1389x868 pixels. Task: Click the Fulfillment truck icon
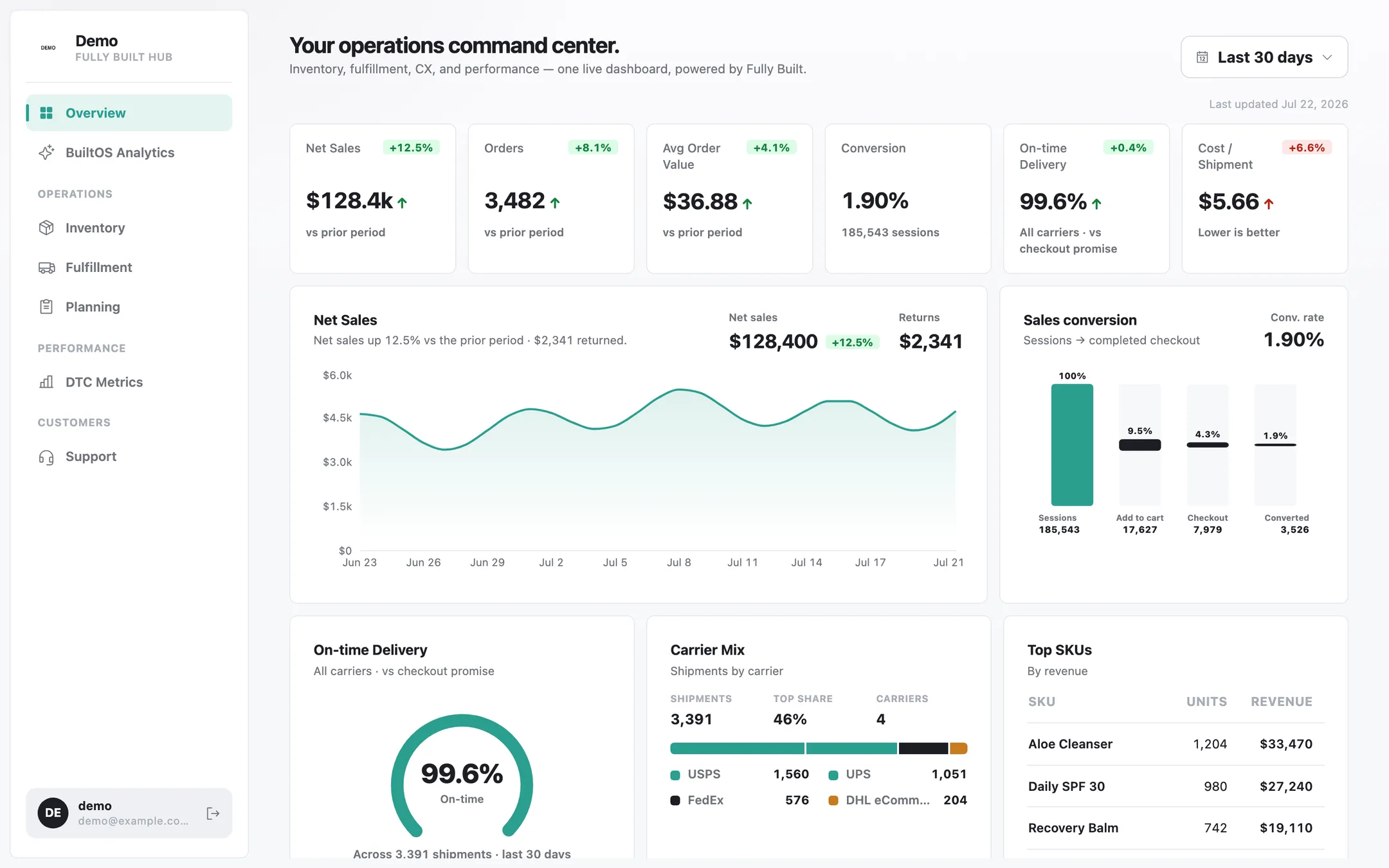point(46,267)
